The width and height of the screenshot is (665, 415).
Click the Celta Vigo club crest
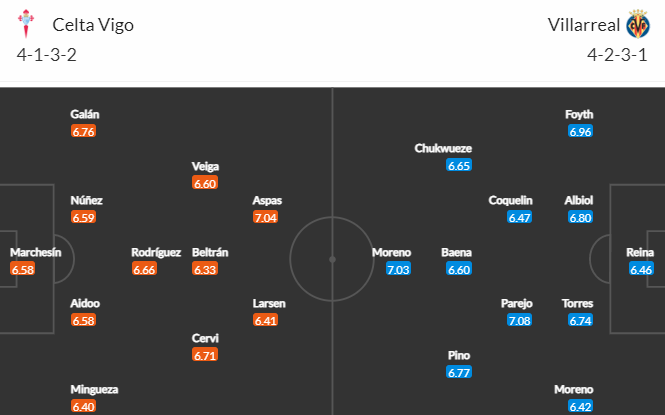(26, 24)
